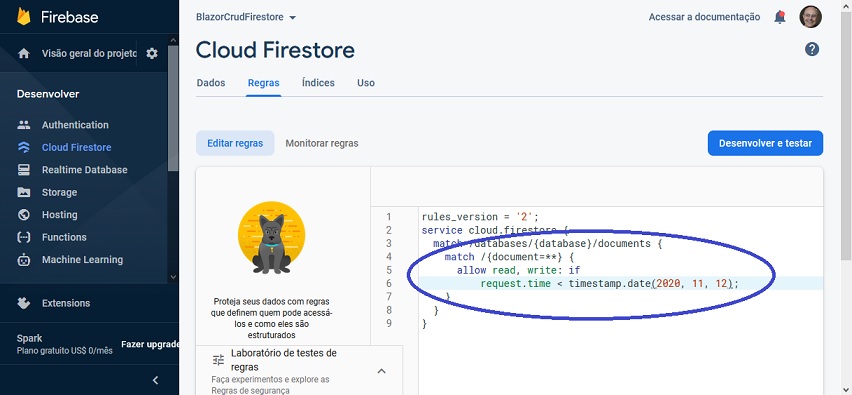Open Authentication in the sidebar
The height and width of the screenshot is (395, 852).
coord(75,125)
